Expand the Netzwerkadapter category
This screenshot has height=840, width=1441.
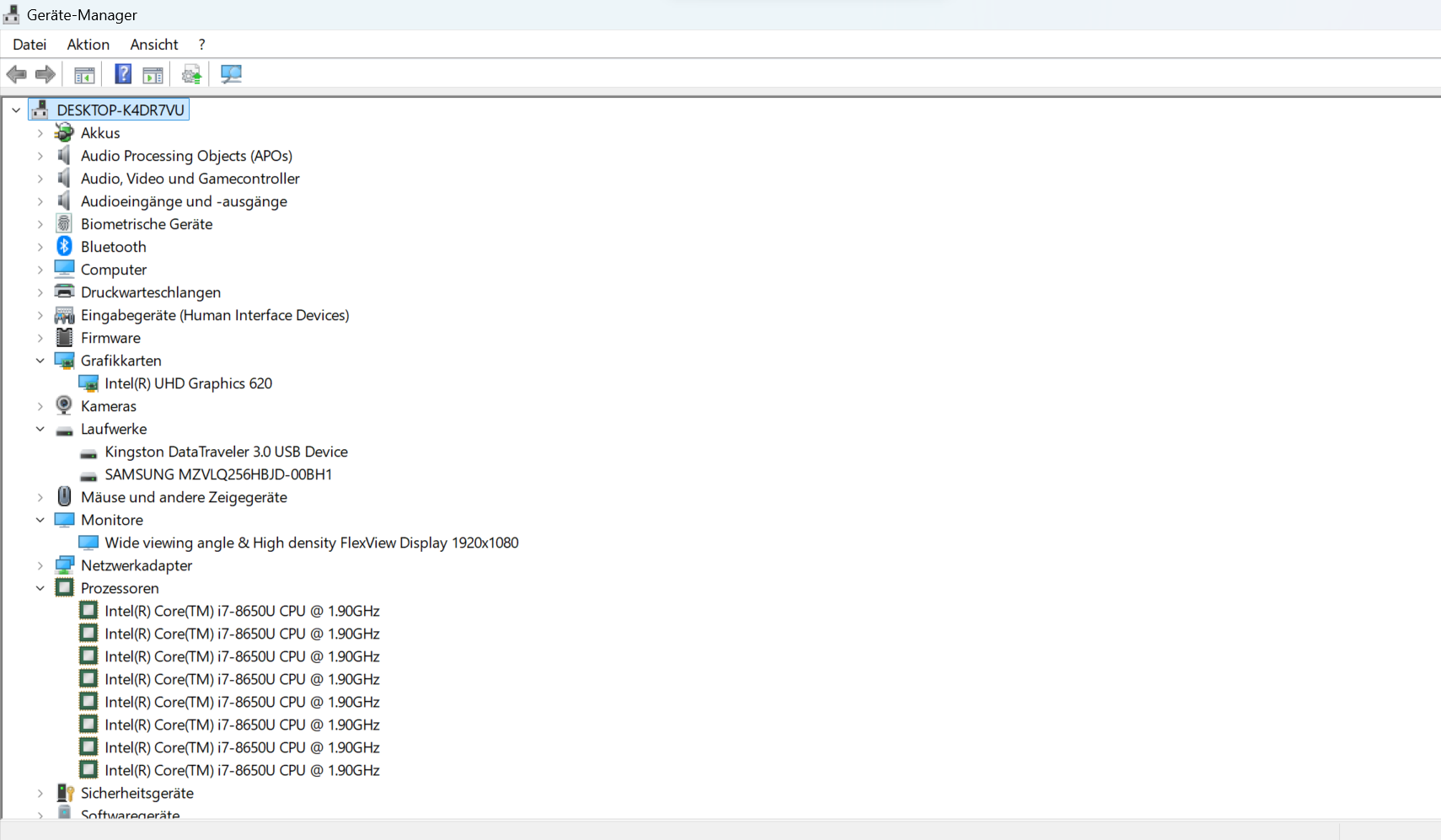tap(40, 564)
